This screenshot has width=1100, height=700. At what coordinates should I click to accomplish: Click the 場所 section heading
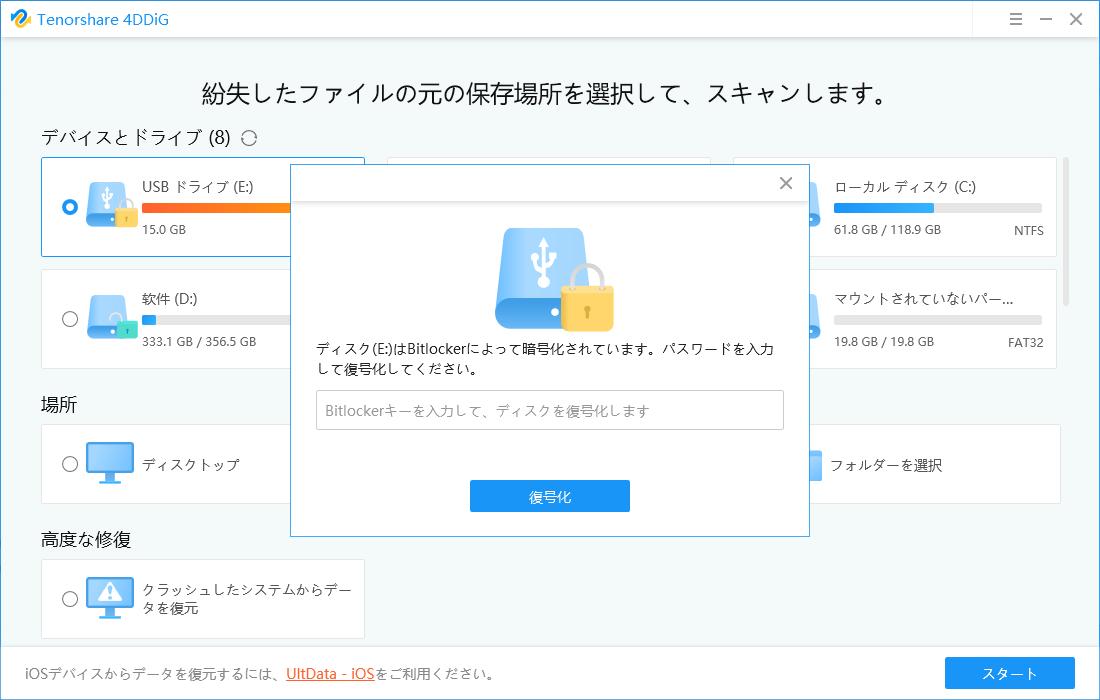click(x=59, y=405)
